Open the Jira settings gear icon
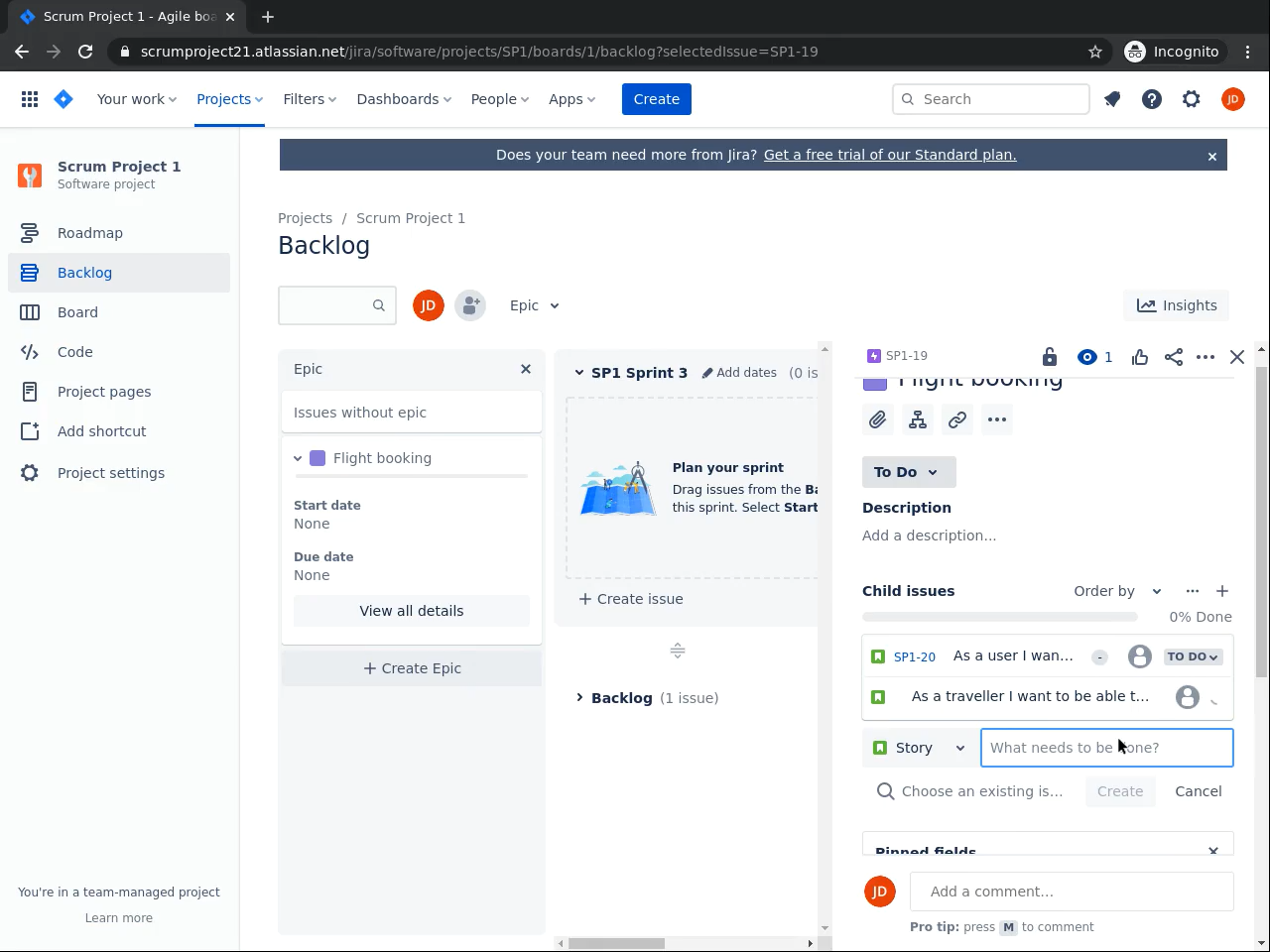 1192,99
